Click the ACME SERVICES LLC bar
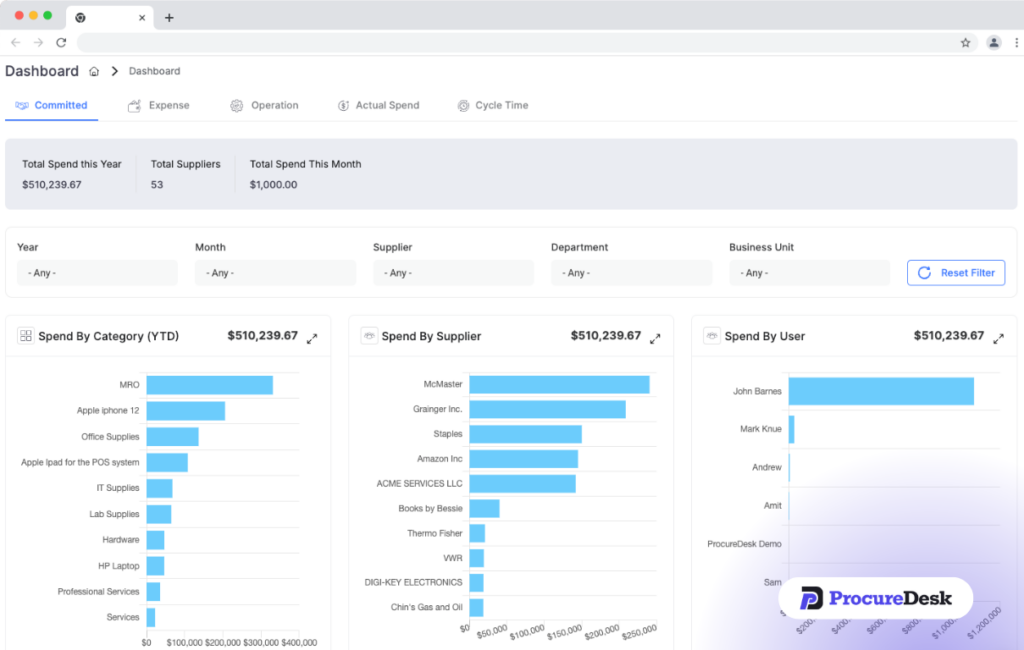 pyautogui.click(x=522, y=483)
